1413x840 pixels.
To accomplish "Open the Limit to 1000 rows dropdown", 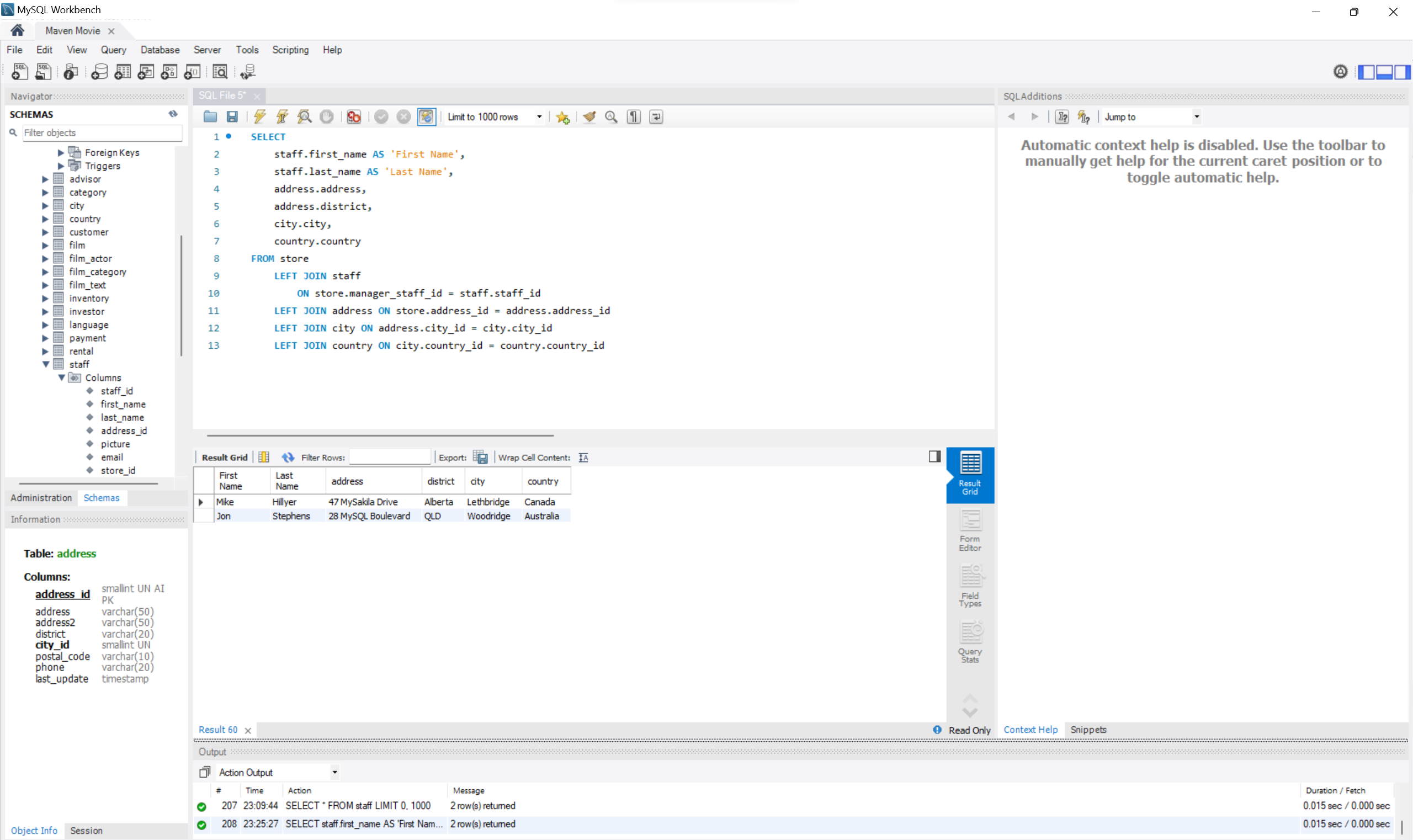I will pyautogui.click(x=538, y=116).
